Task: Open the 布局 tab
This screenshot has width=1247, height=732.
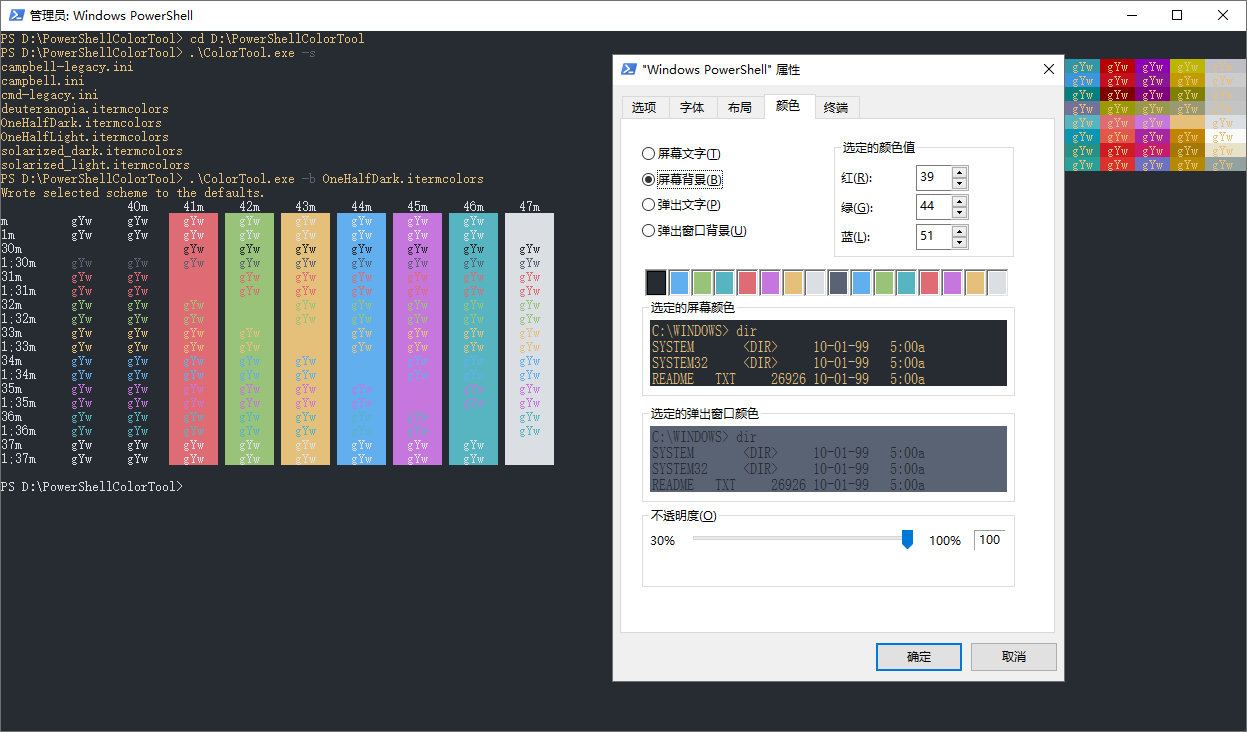Action: tap(740, 108)
